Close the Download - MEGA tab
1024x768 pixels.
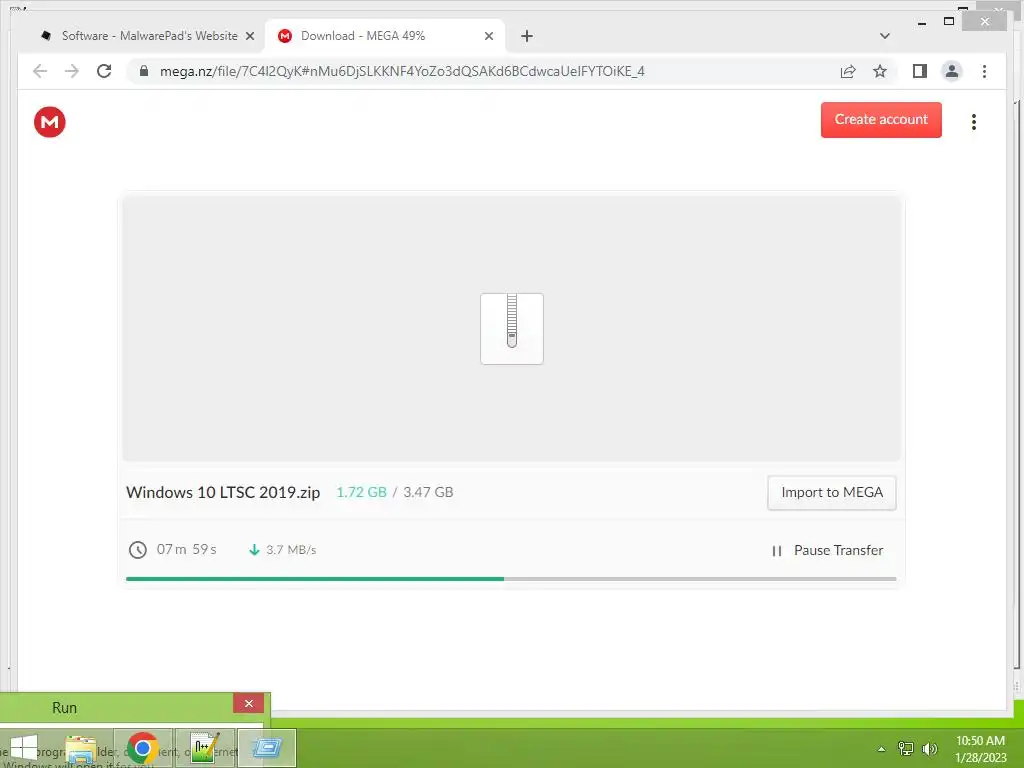[x=488, y=36]
